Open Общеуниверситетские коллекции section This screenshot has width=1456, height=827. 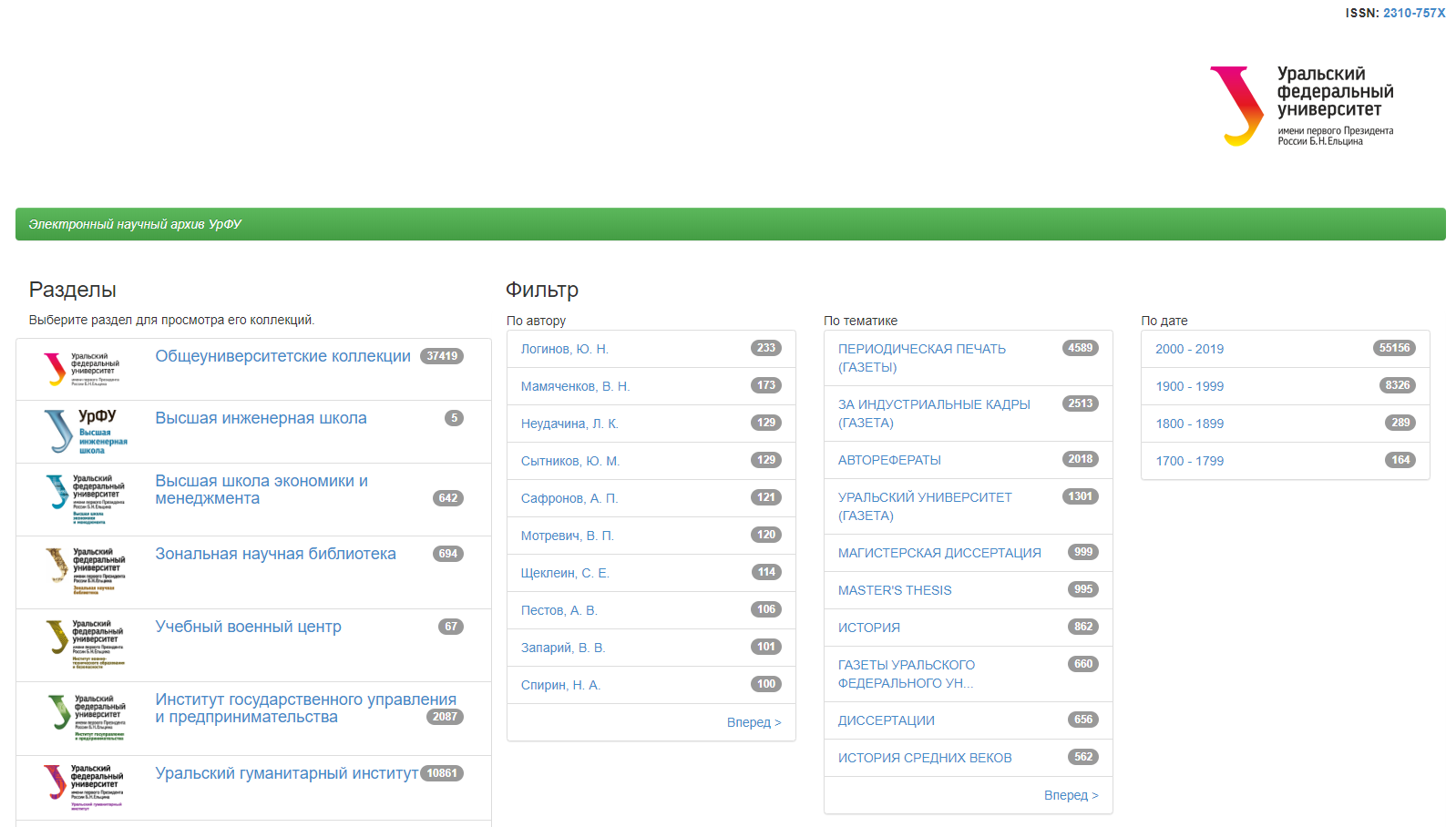pos(282,356)
